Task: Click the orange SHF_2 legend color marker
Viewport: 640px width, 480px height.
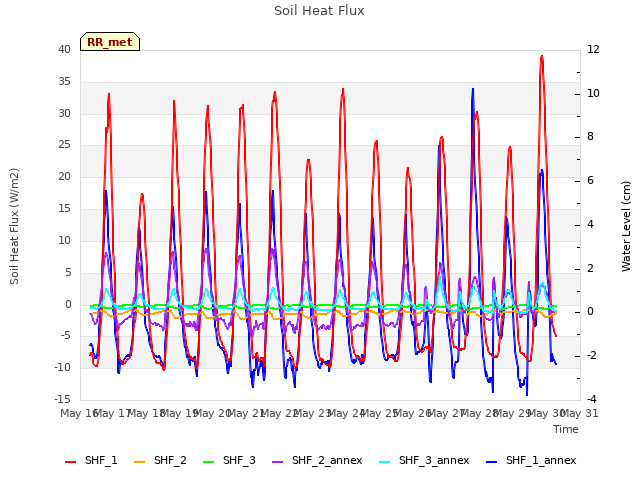Action: tap(140, 462)
